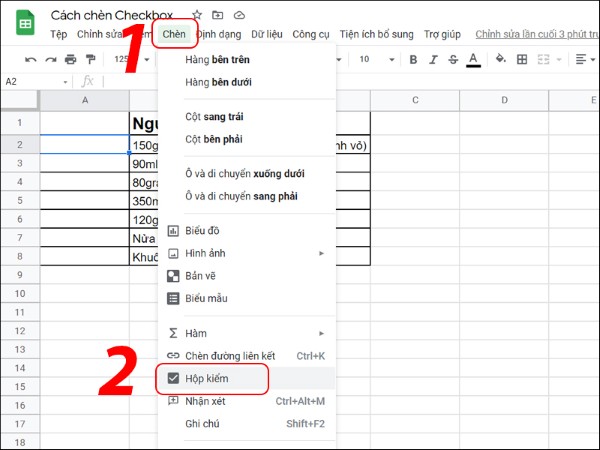
Task: Click the Print icon in toolbar
Action: coord(71,60)
